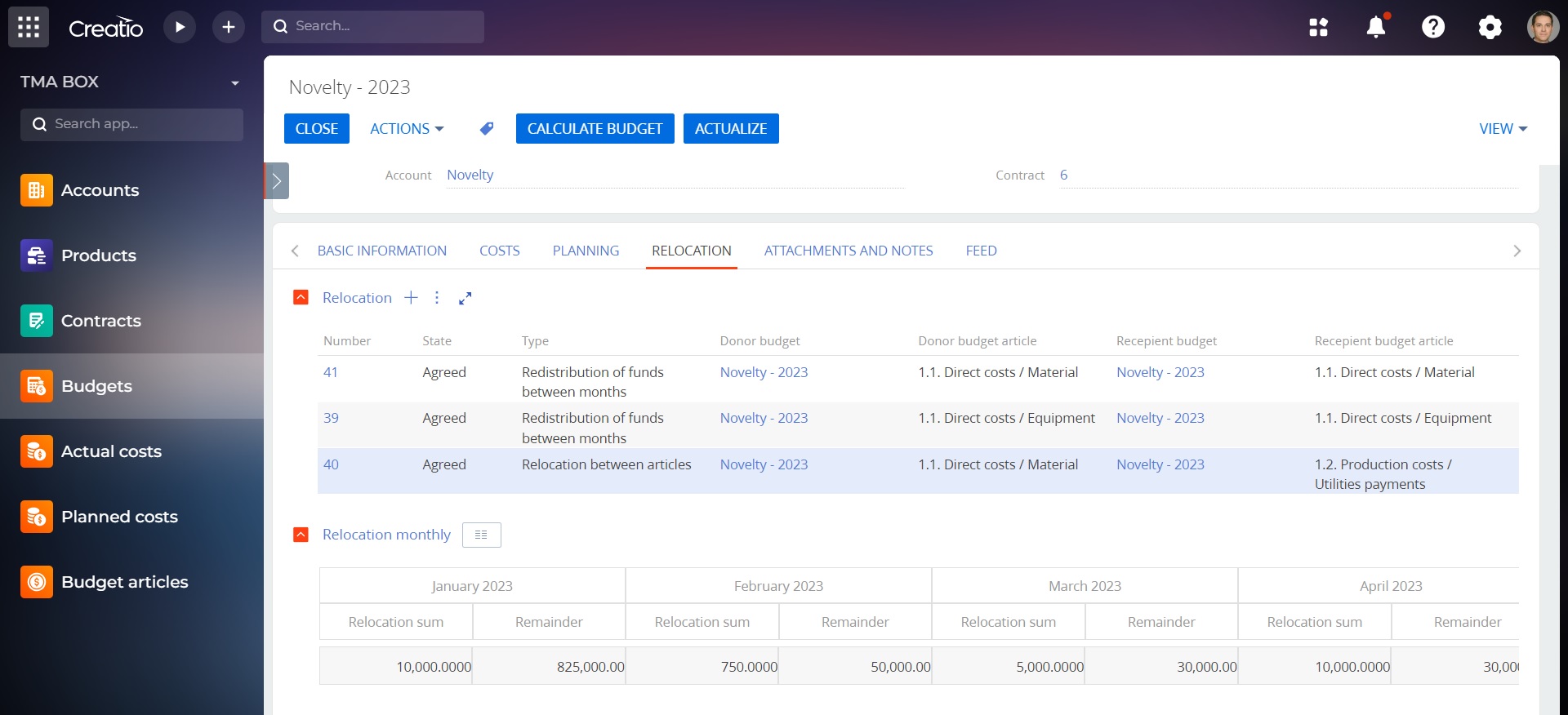Open system settings gear icon
1568x715 pixels.
point(1490,27)
